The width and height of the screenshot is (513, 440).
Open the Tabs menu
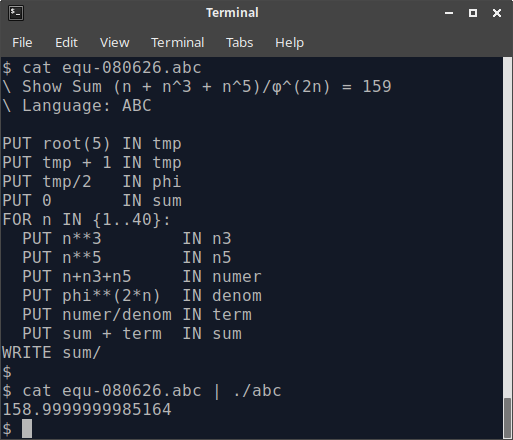pyautogui.click(x=240, y=43)
